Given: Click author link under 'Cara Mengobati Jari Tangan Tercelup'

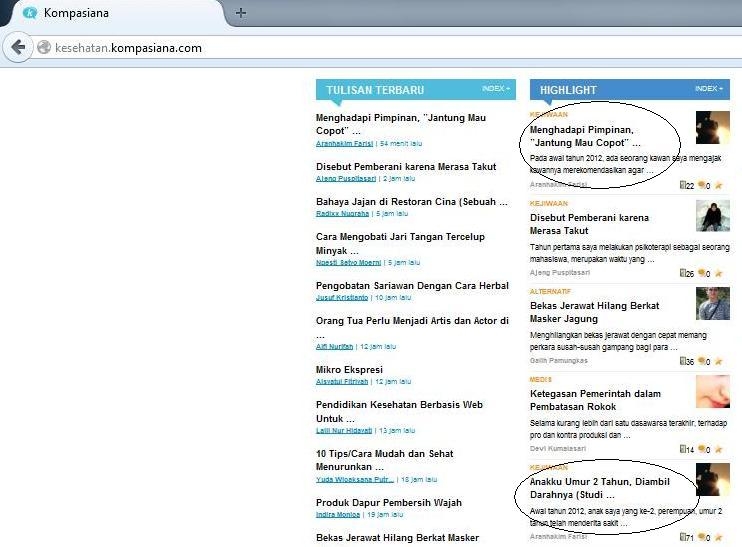Looking at the screenshot, I should click(x=348, y=262).
